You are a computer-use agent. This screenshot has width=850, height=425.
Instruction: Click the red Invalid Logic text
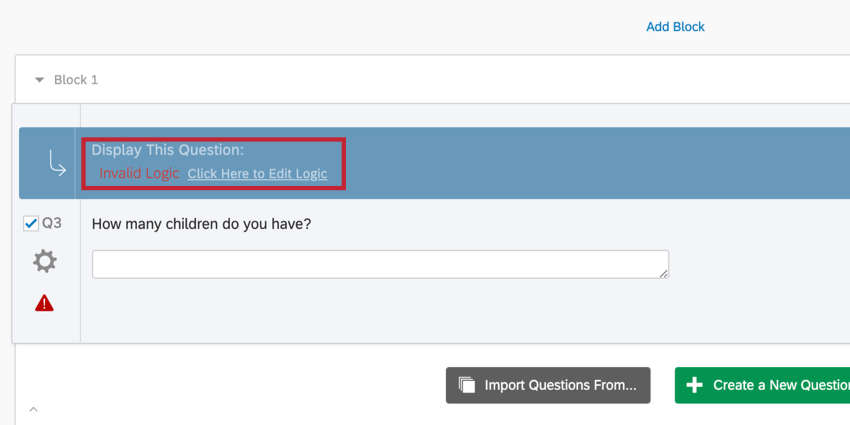(139, 174)
